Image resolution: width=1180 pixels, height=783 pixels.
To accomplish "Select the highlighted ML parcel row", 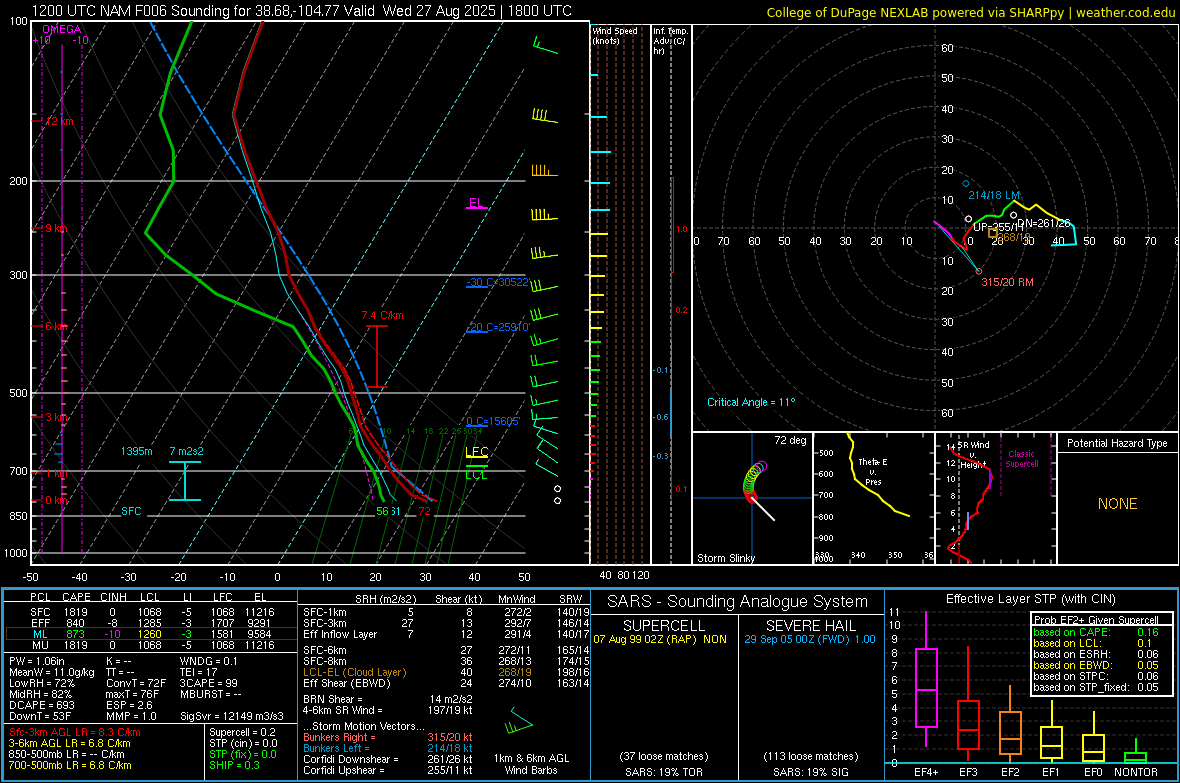I will point(151,634).
